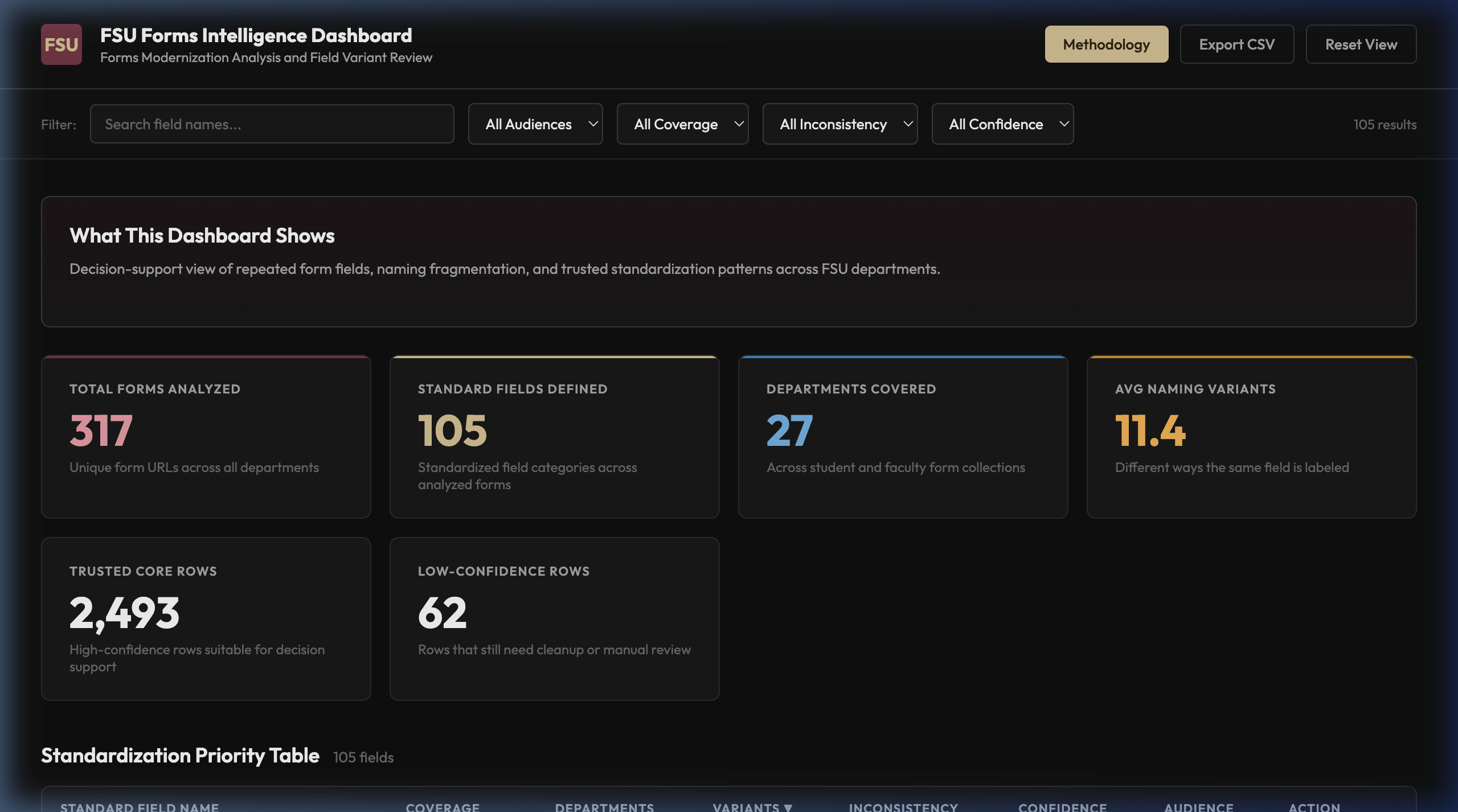Viewport: 1458px width, 812px height.
Task: Click the Standard Field Name column header
Action: (140, 807)
